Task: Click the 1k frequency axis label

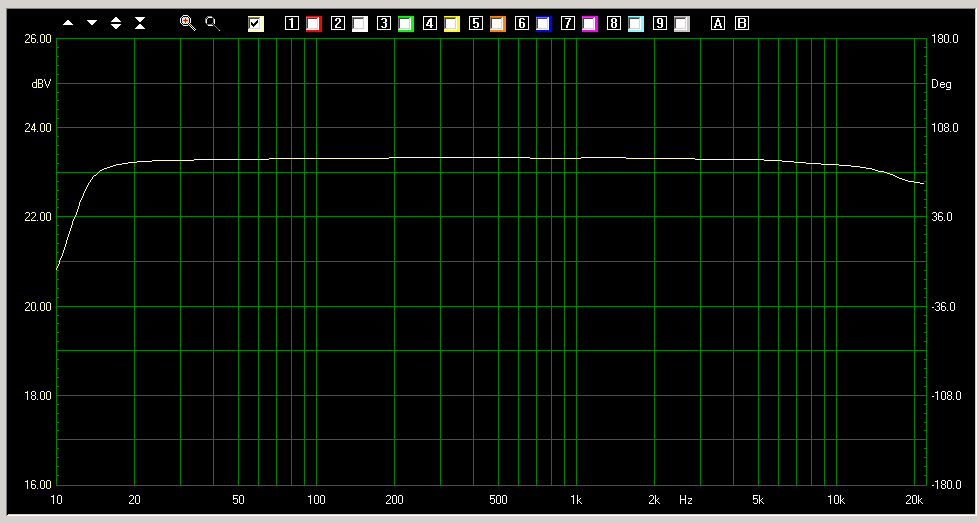Action: 576,500
